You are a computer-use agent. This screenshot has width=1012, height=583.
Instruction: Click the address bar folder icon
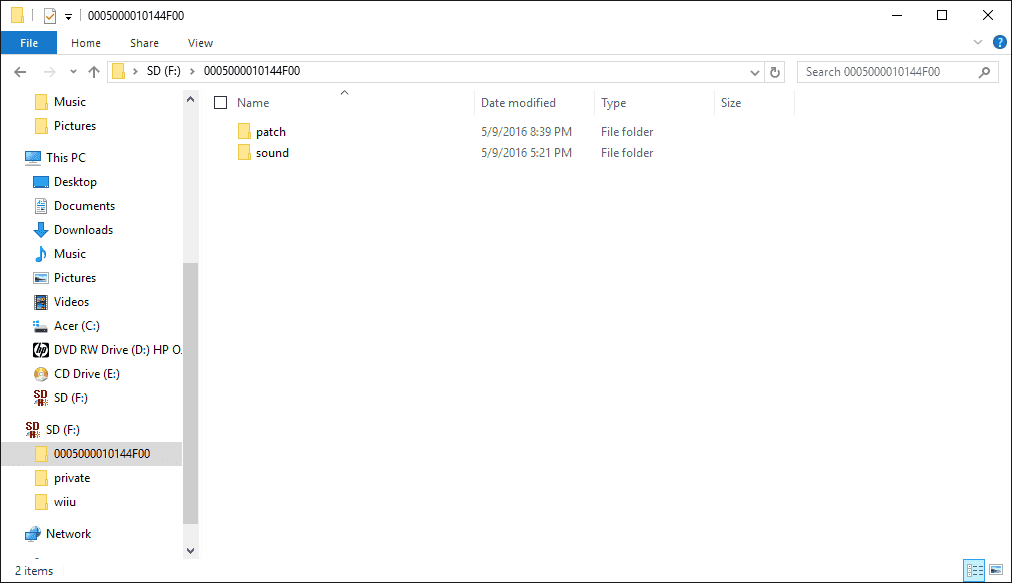point(118,71)
